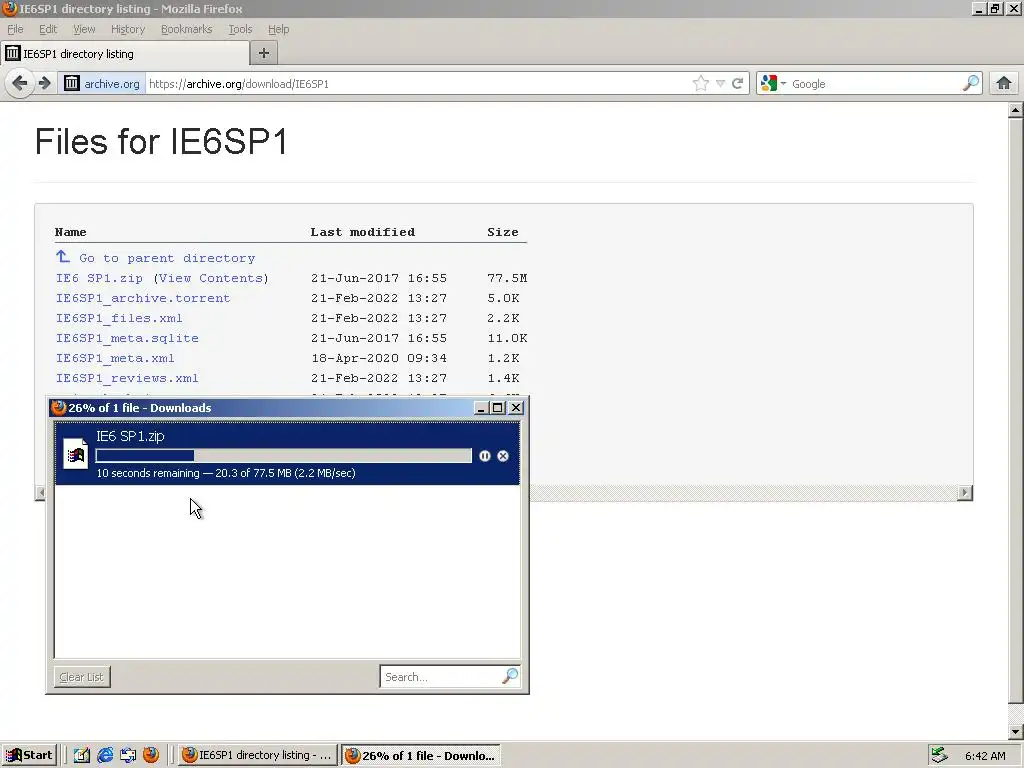This screenshot has width=1024, height=768.
Task: Go back using the browser back arrow
Action: point(20,84)
